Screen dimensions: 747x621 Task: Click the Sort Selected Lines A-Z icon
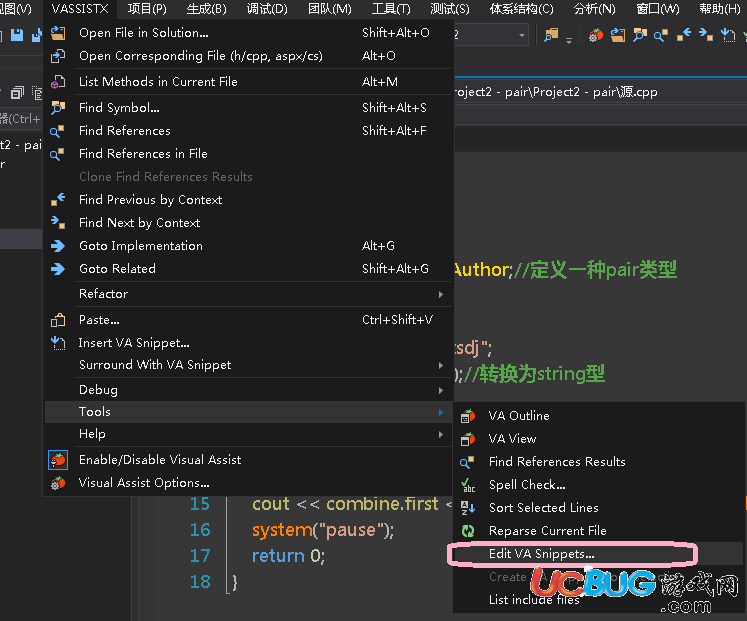point(468,508)
